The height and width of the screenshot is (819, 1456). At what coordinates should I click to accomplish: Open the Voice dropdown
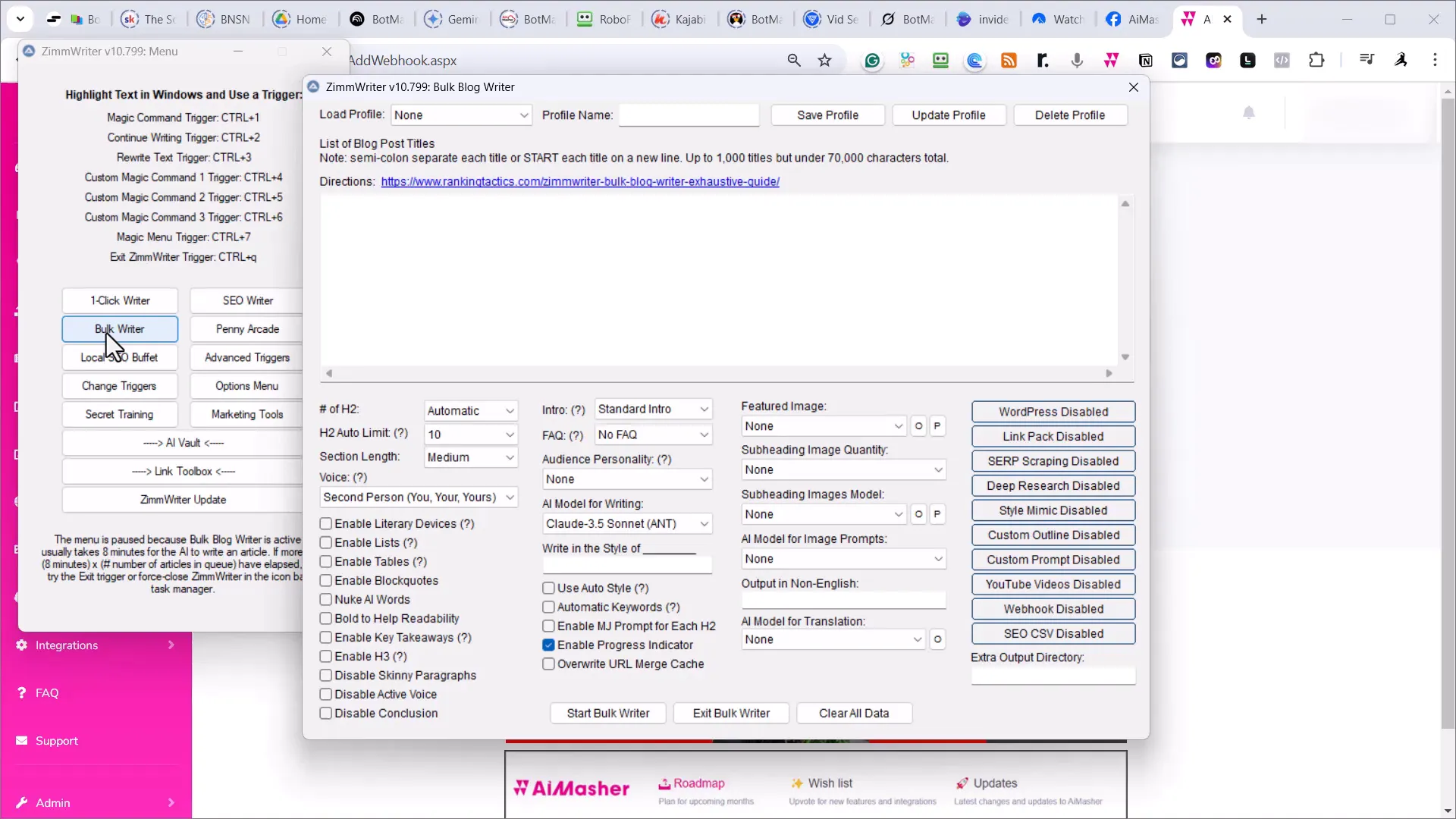419,497
